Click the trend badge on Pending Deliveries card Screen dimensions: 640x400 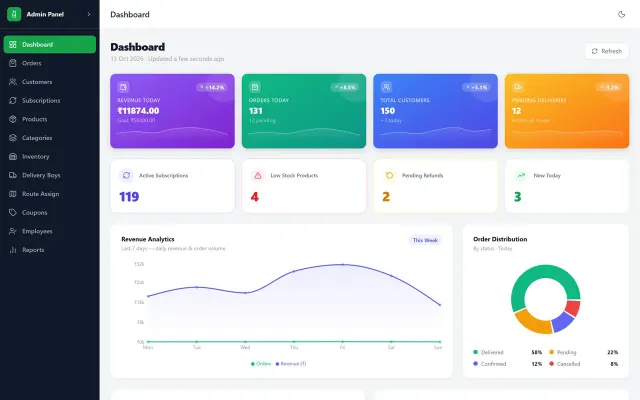click(x=609, y=87)
